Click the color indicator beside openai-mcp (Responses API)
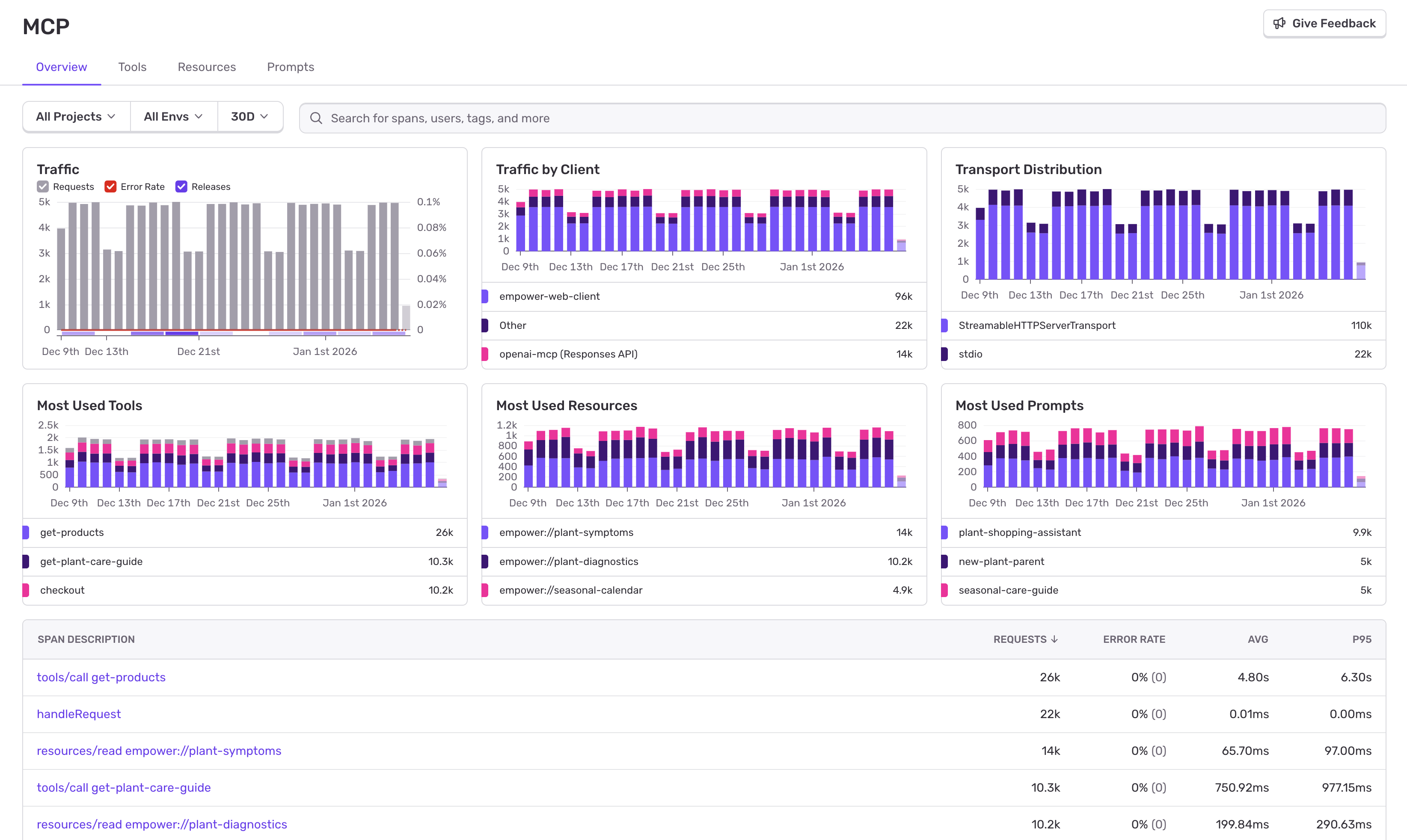1407x840 pixels. pyautogui.click(x=485, y=354)
